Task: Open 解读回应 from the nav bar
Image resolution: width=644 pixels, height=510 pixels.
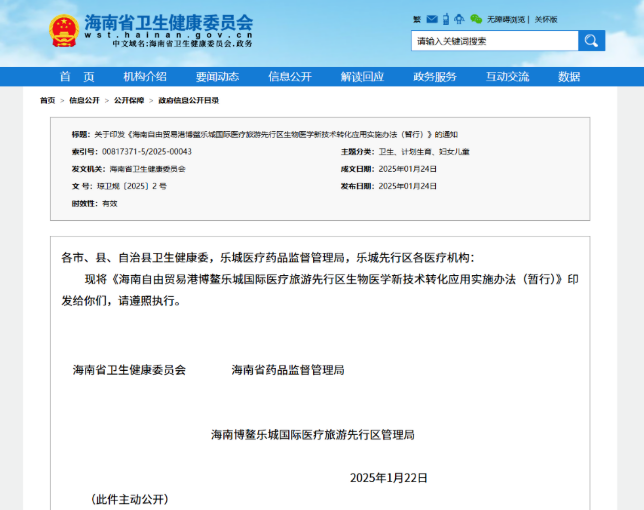Action: pyautogui.click(x=362, y=77)
